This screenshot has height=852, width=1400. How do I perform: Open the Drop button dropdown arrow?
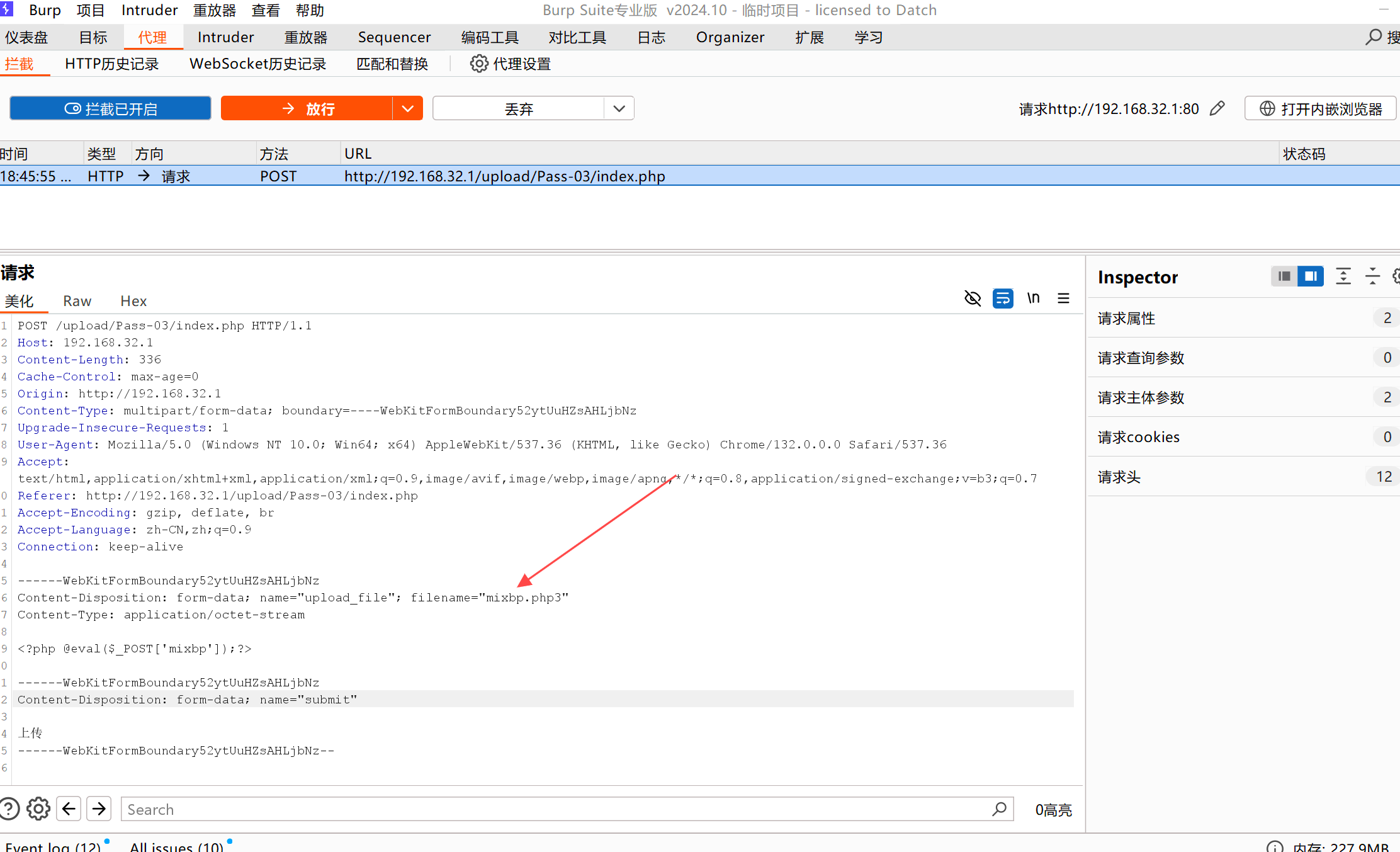tap(619, 108)
